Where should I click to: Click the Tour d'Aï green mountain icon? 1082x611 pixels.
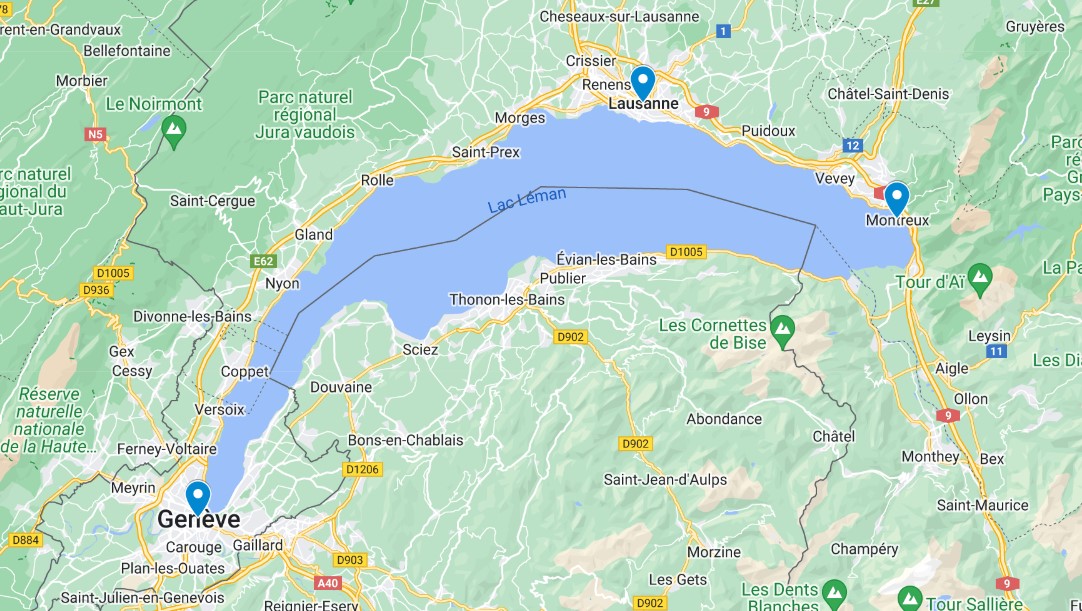click(980, 279)
